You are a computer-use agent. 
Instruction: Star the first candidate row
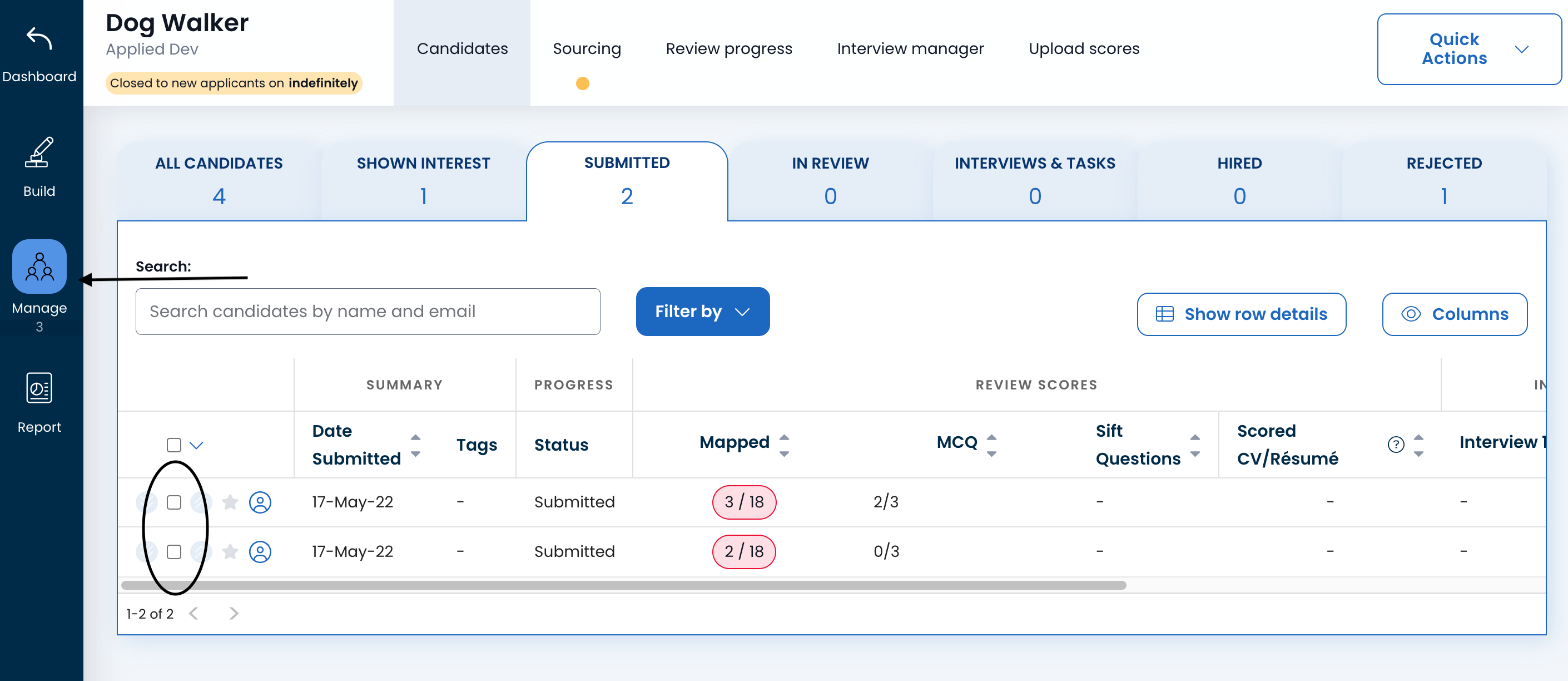tap(230, 502)
